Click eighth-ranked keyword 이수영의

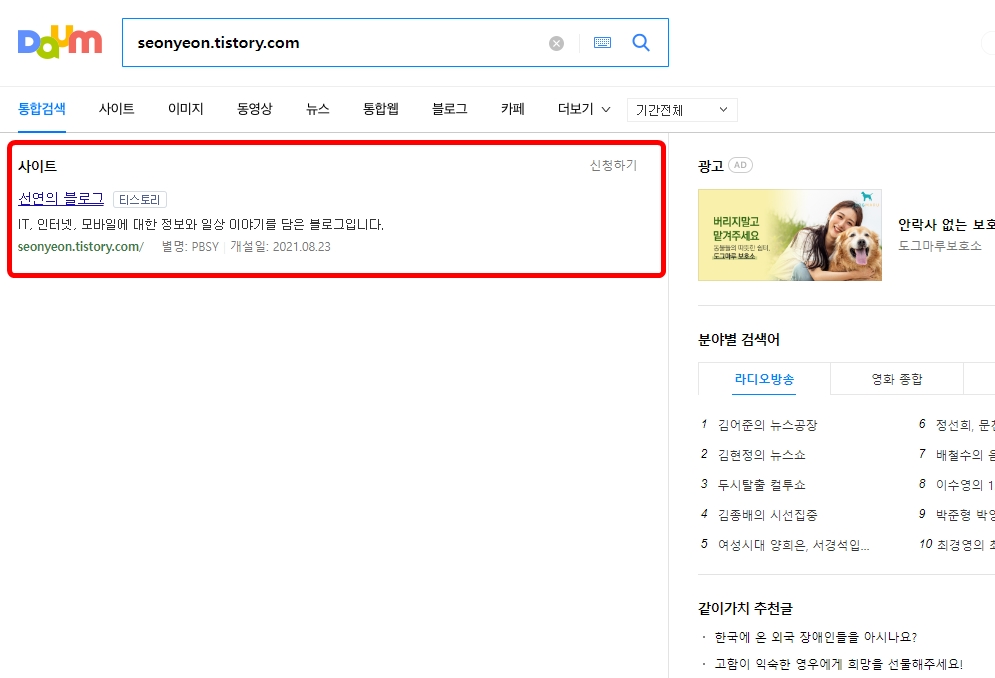click(x=965, y=484)
